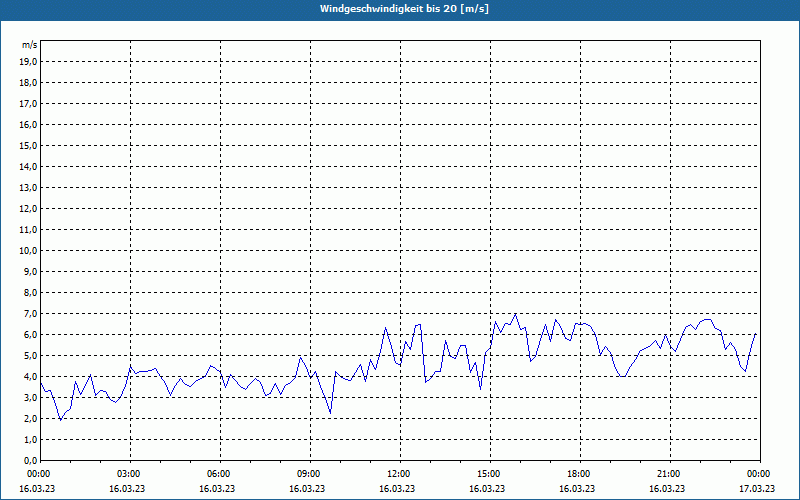Select the '15,0' y-axis label

[x=29, y=145]
